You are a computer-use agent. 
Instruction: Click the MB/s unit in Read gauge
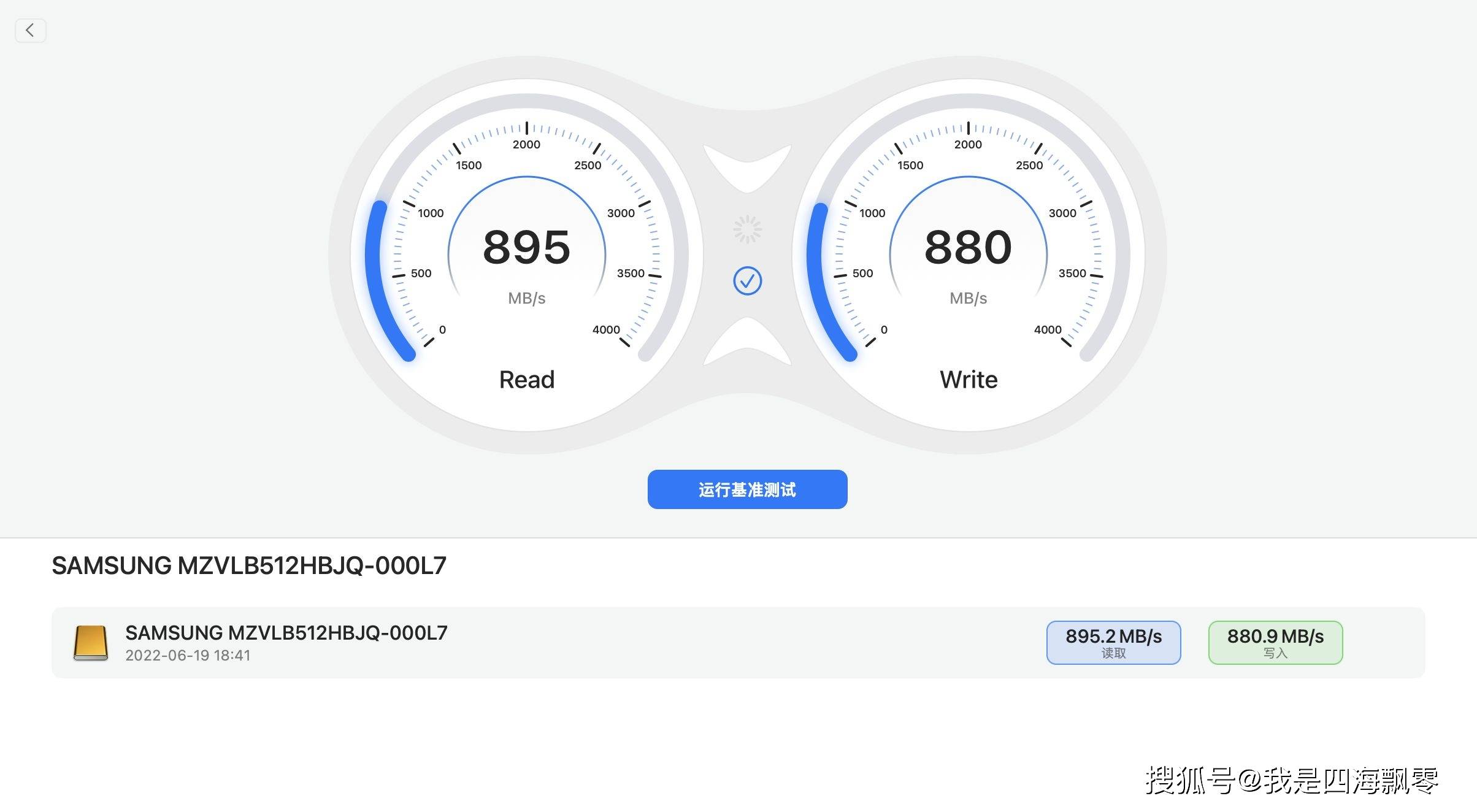pos(526,298)
